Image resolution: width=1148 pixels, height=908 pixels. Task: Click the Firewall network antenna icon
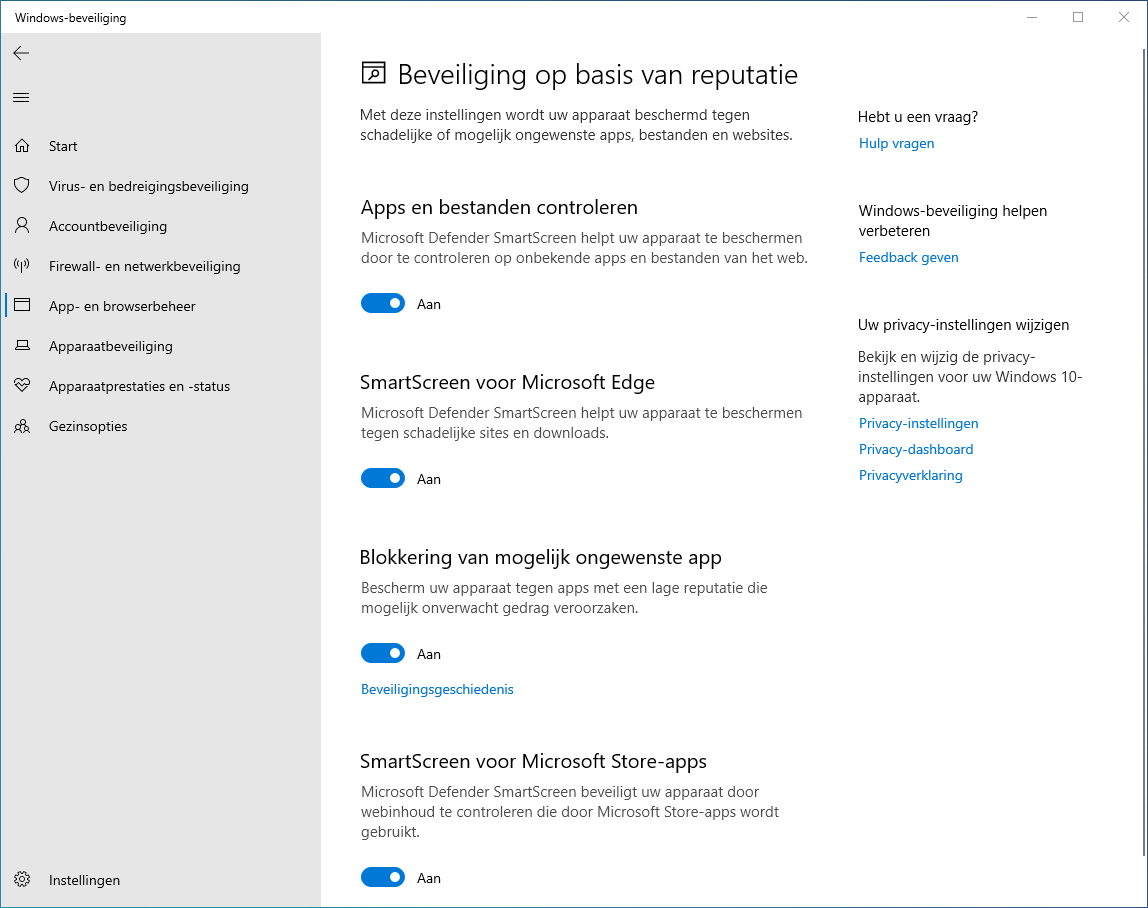[22, 266]
